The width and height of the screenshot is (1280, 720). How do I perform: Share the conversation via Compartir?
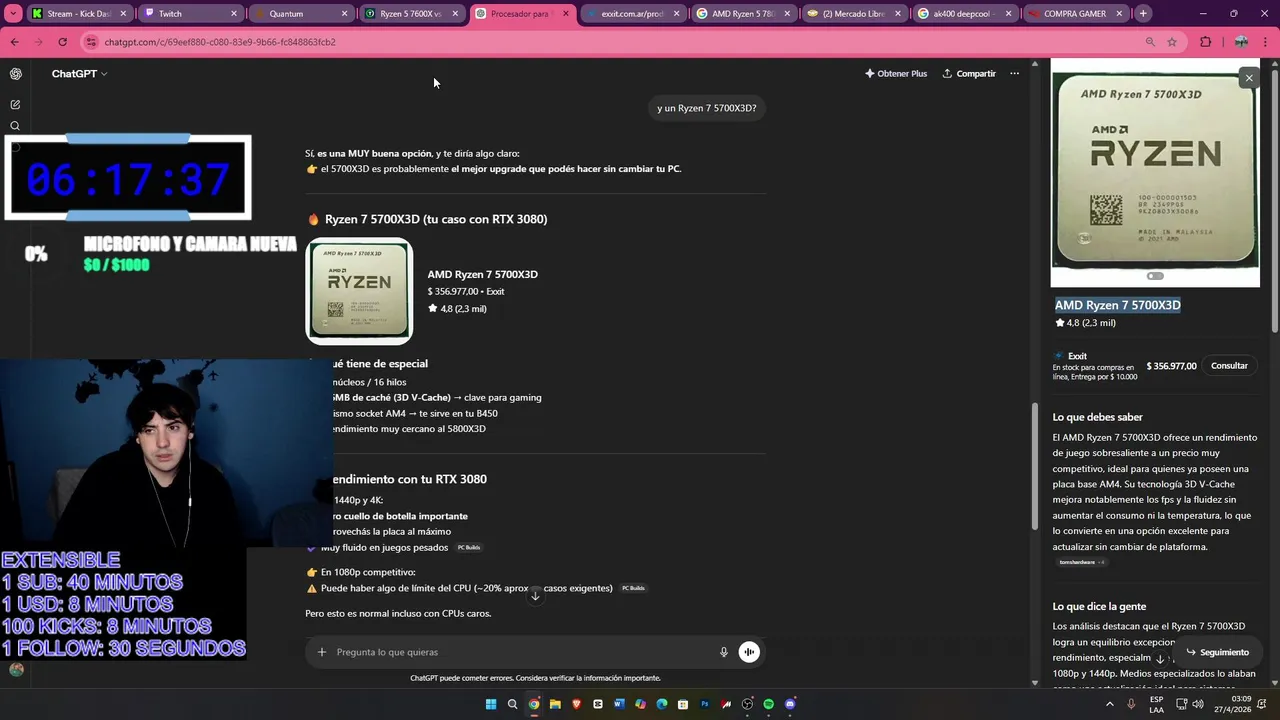pyautogui.click(x=969, y=74)
